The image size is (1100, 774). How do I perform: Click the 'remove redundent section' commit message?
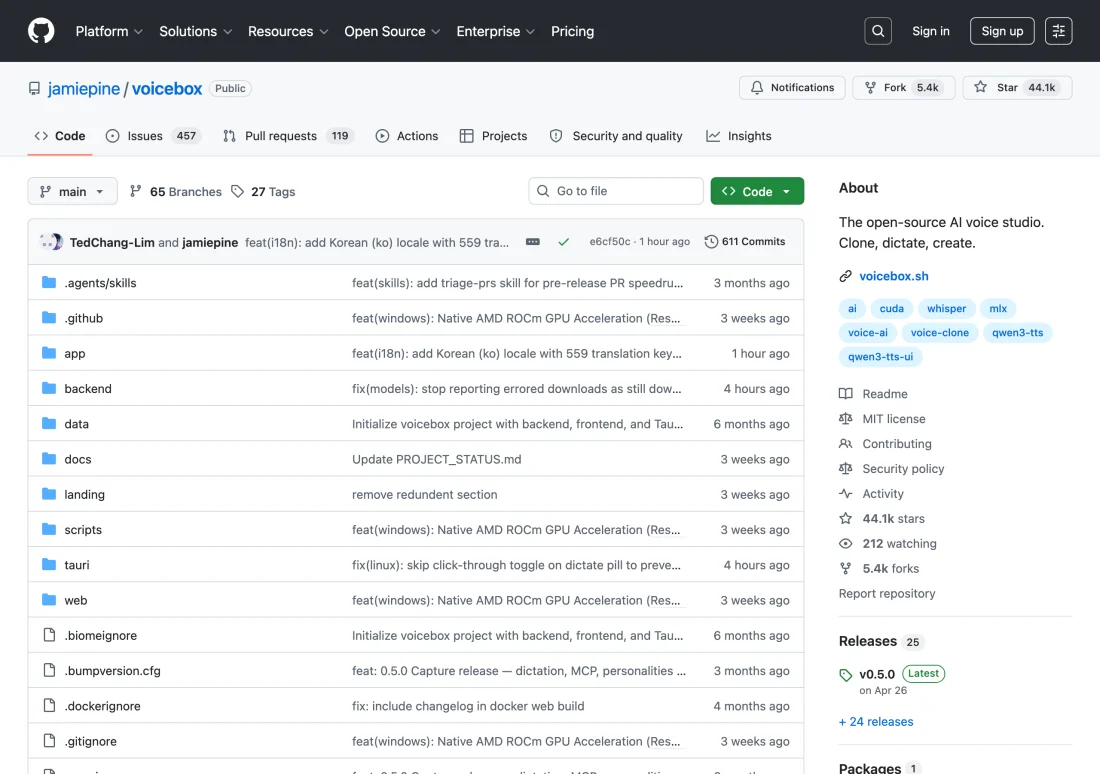click(424, 495)
